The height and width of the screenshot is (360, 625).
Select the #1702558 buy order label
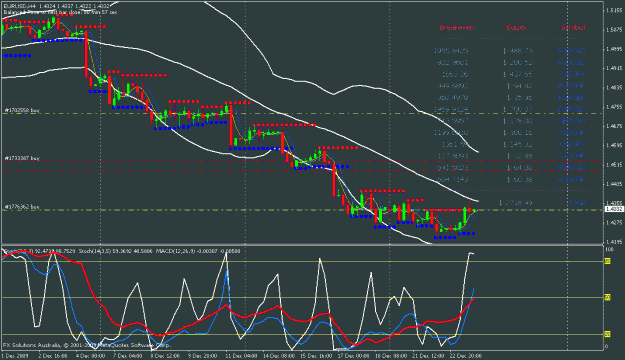pos(22,110)
